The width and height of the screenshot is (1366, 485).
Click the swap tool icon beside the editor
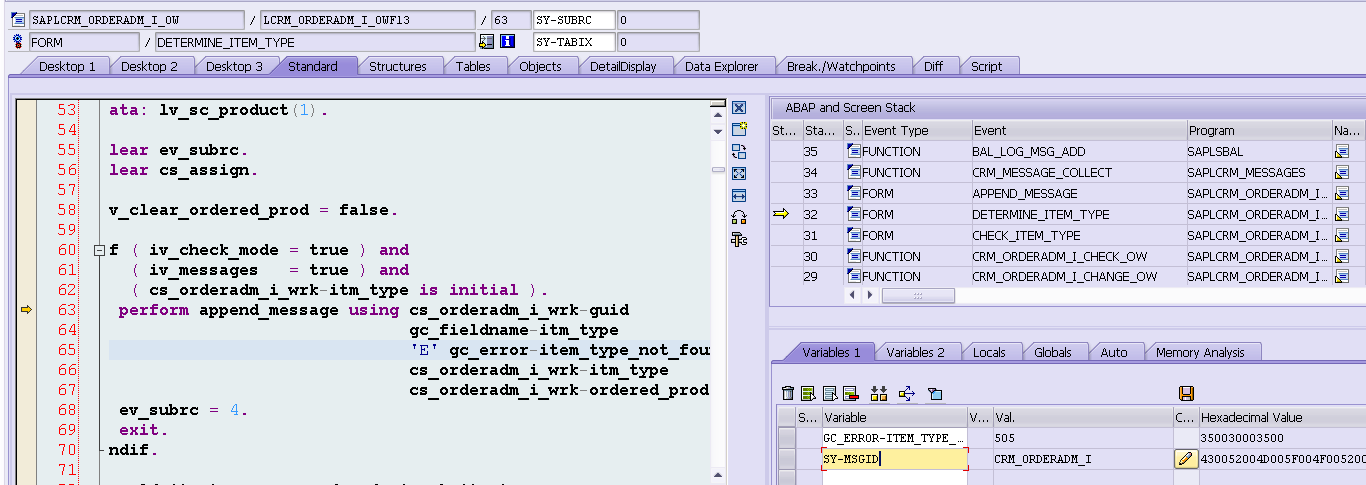[739, 151]
